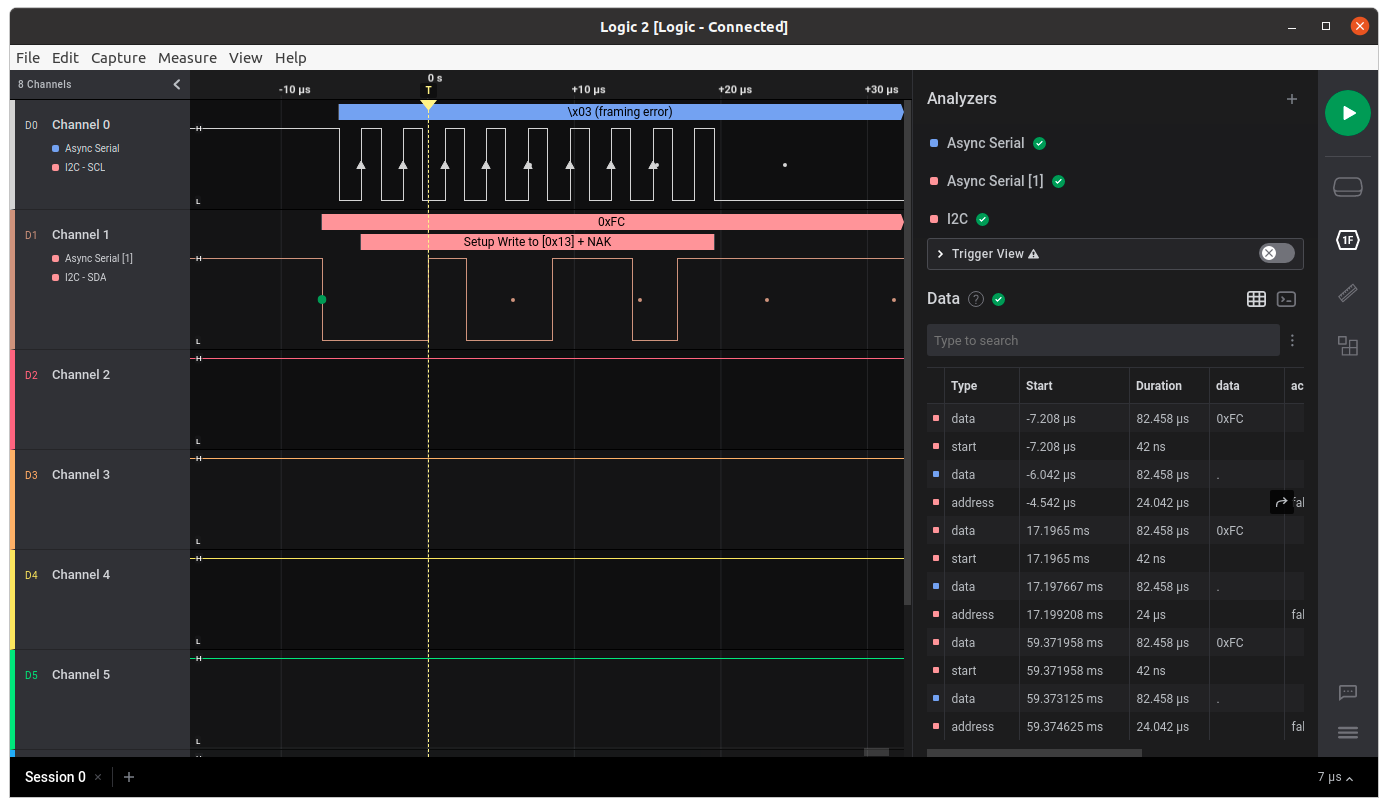This screenshot has height=807, width=1388.
Task: Start capture with the green play button
Action: 1347,113
